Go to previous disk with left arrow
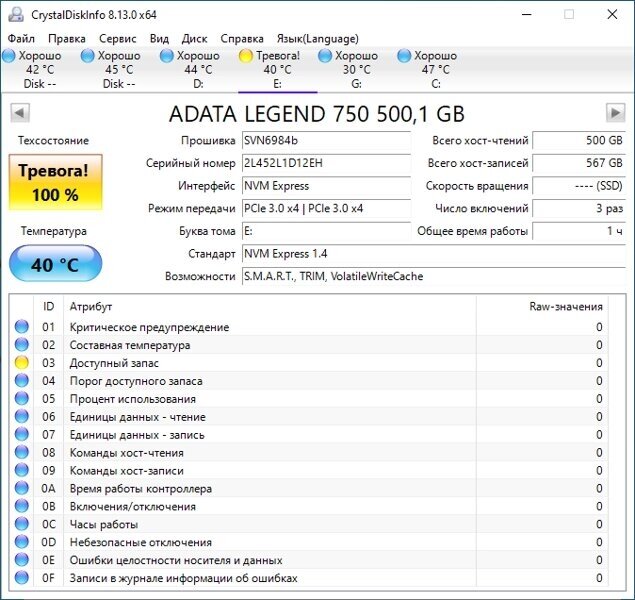Image resolution: width=635 pixels, height=600 pixels. click(20, 113)
